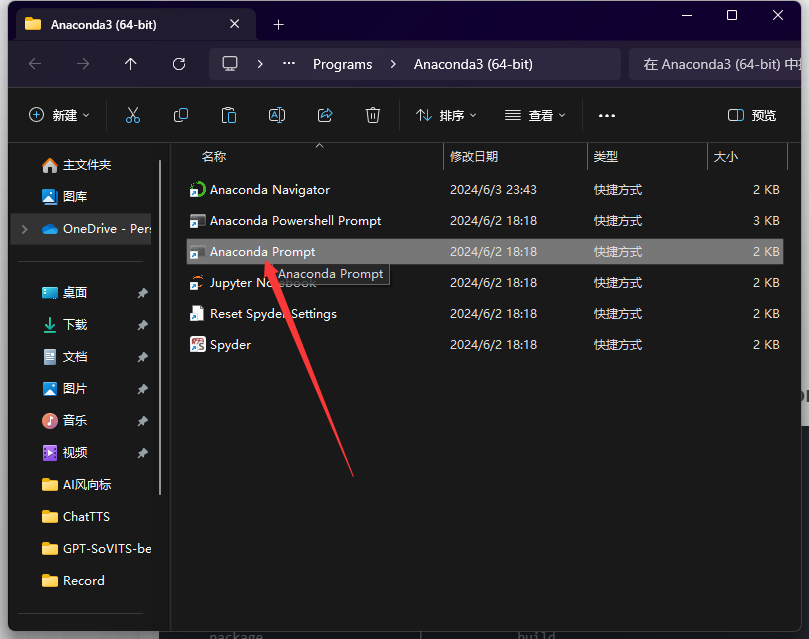Open the new tab plus button
The width and height of the screenshot is (809, 639).
pyautogui.click(x=279, y=24)
